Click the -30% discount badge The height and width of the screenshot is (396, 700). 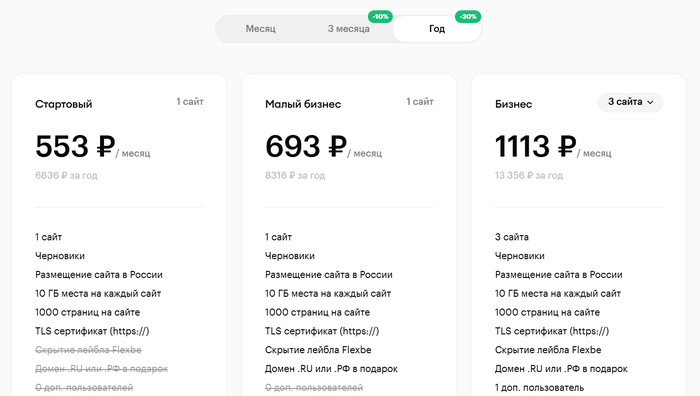(468, 17)
